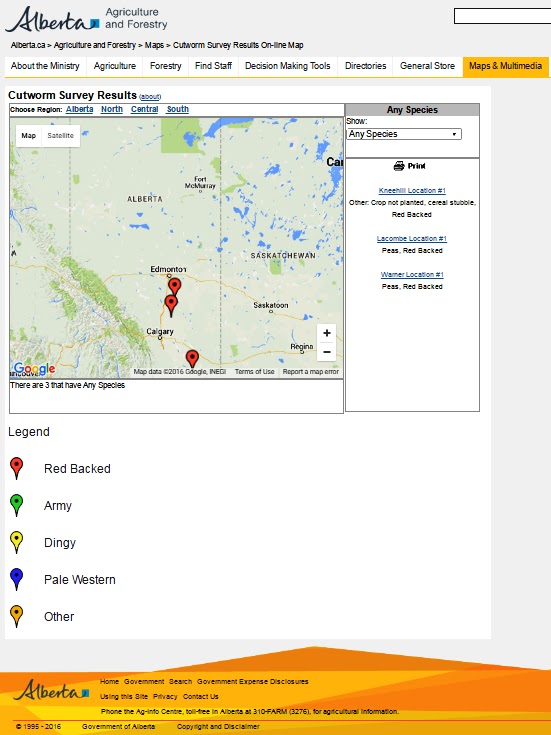551x735 pixels.
Task: Open Warner Location #1 link
Action: [412, 275]
